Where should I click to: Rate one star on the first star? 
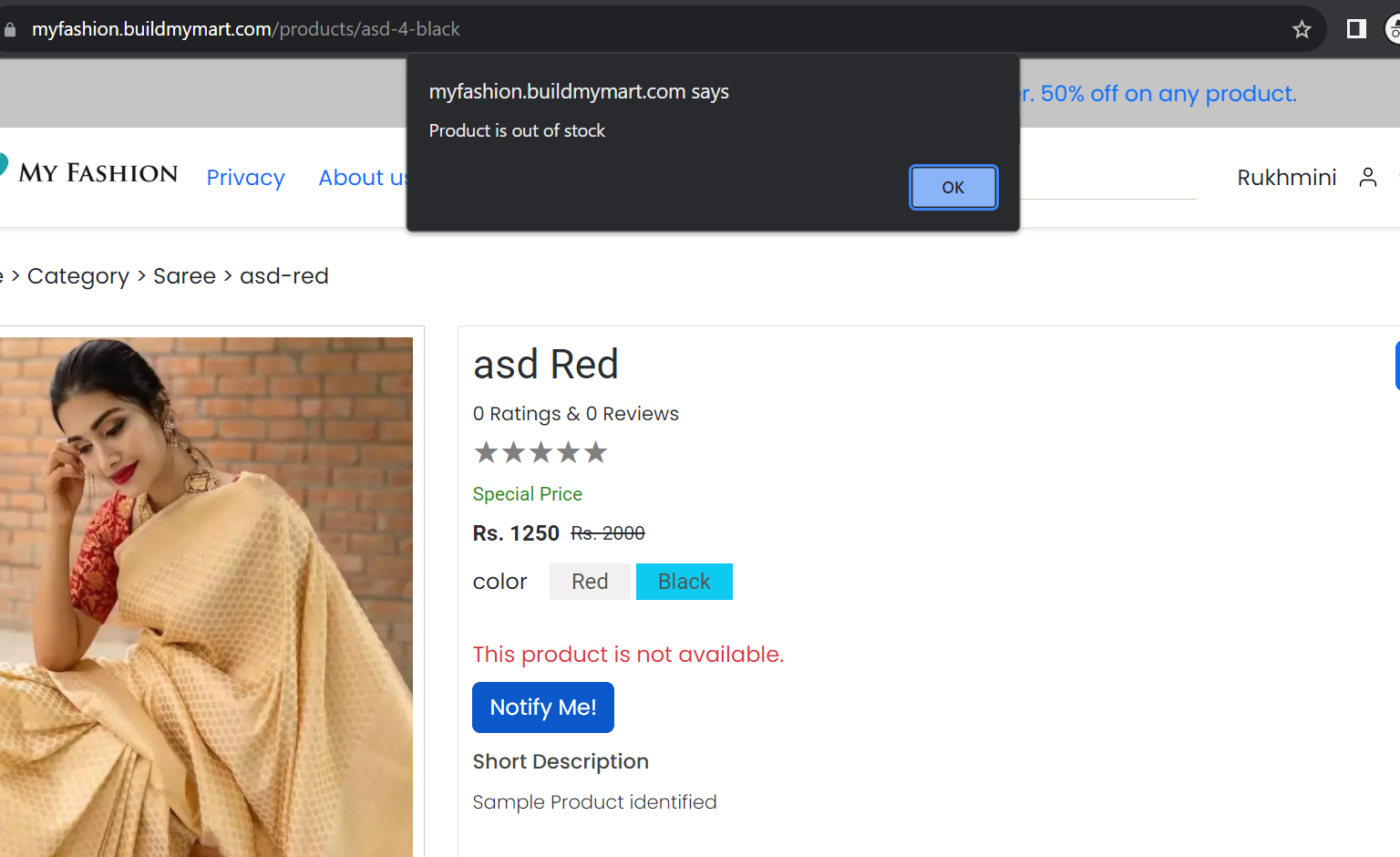[486, 452]
